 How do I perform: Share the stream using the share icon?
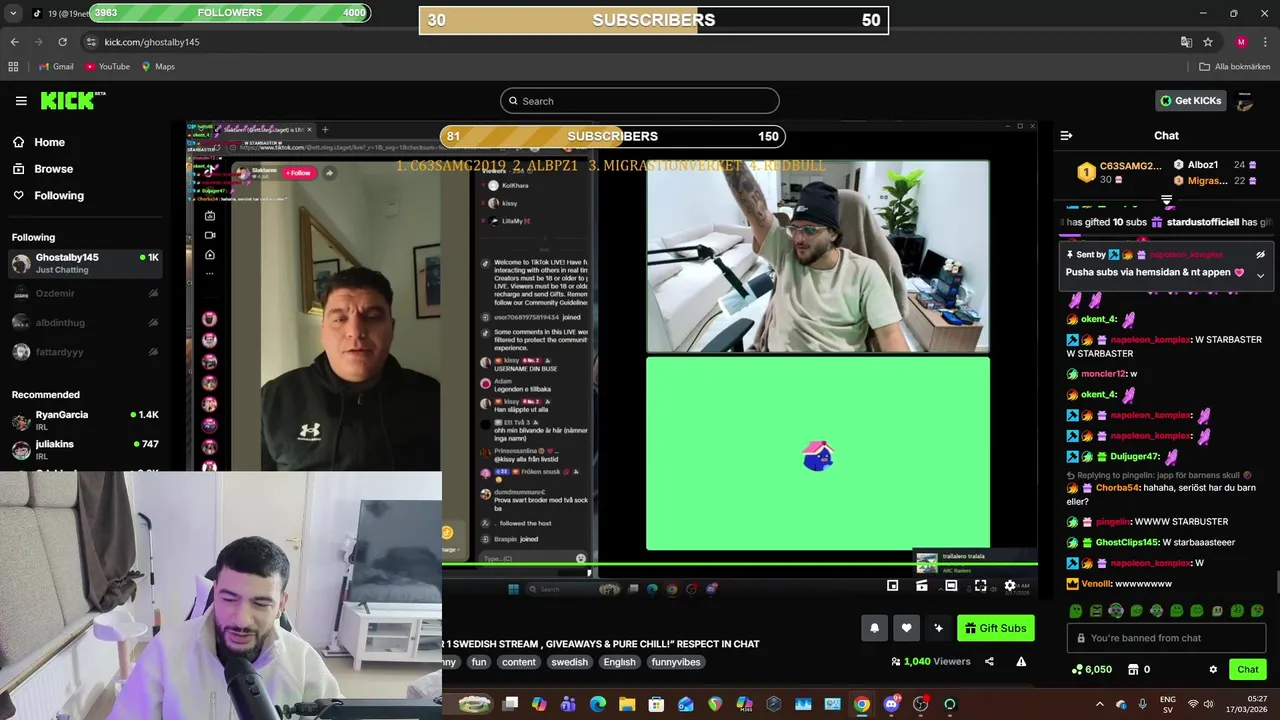tap(989, 661)
